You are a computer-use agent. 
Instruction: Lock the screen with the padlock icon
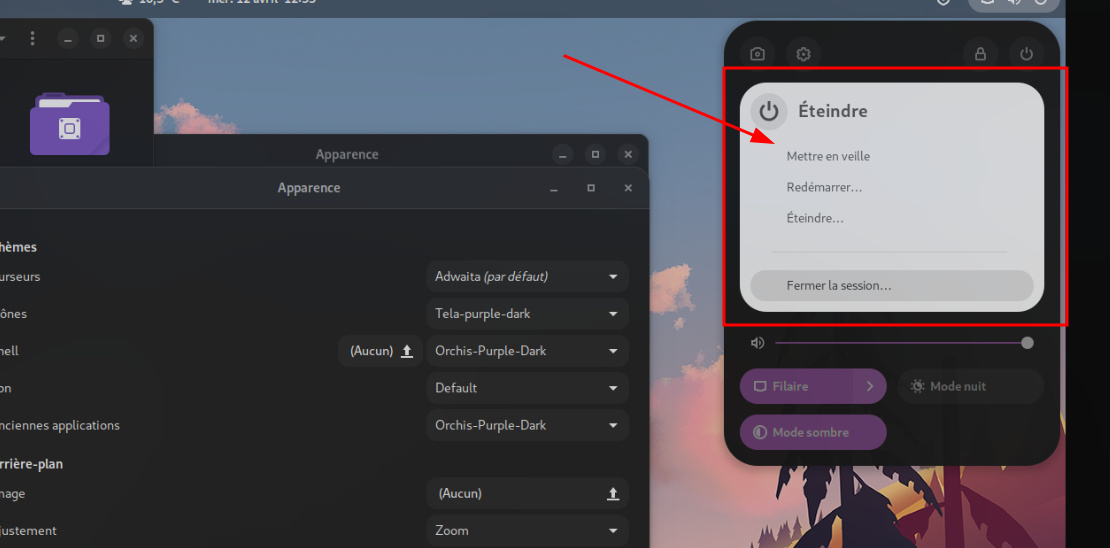pyautogui.click(x=980, y=54)
